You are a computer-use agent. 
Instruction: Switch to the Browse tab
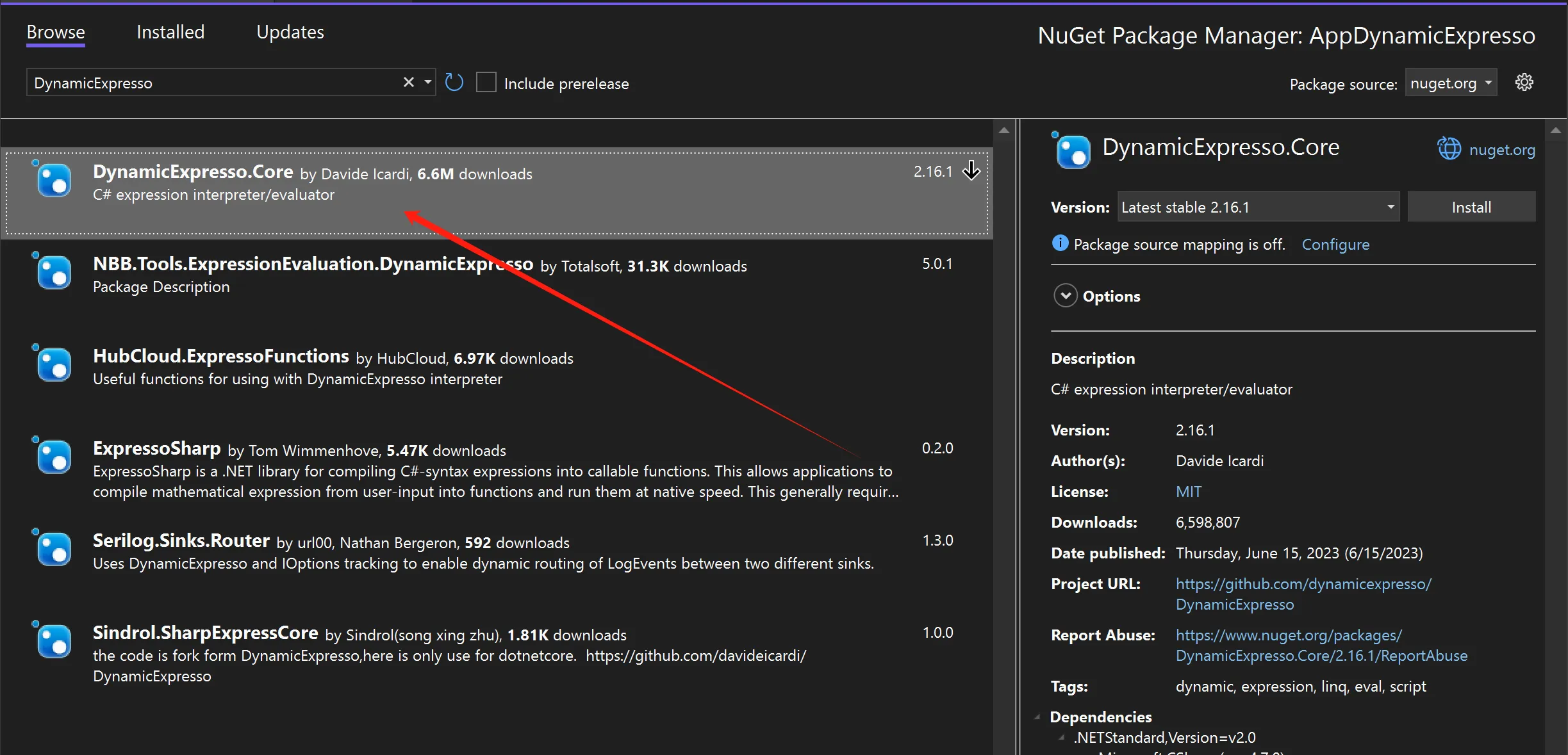[x=56, y=32]
